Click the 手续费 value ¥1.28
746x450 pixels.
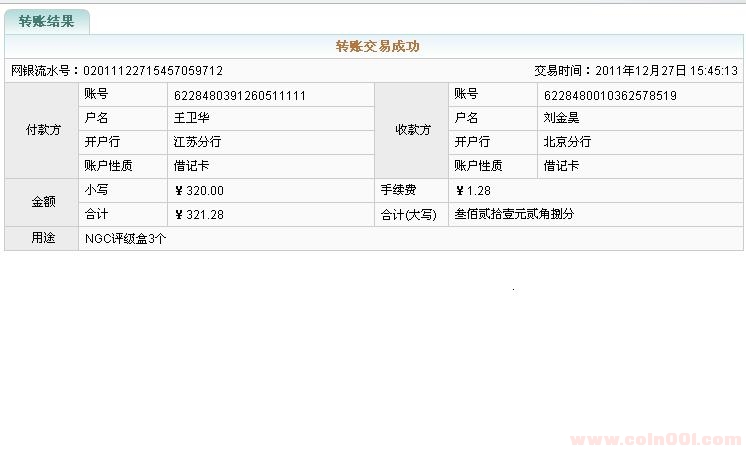point(473,190)
